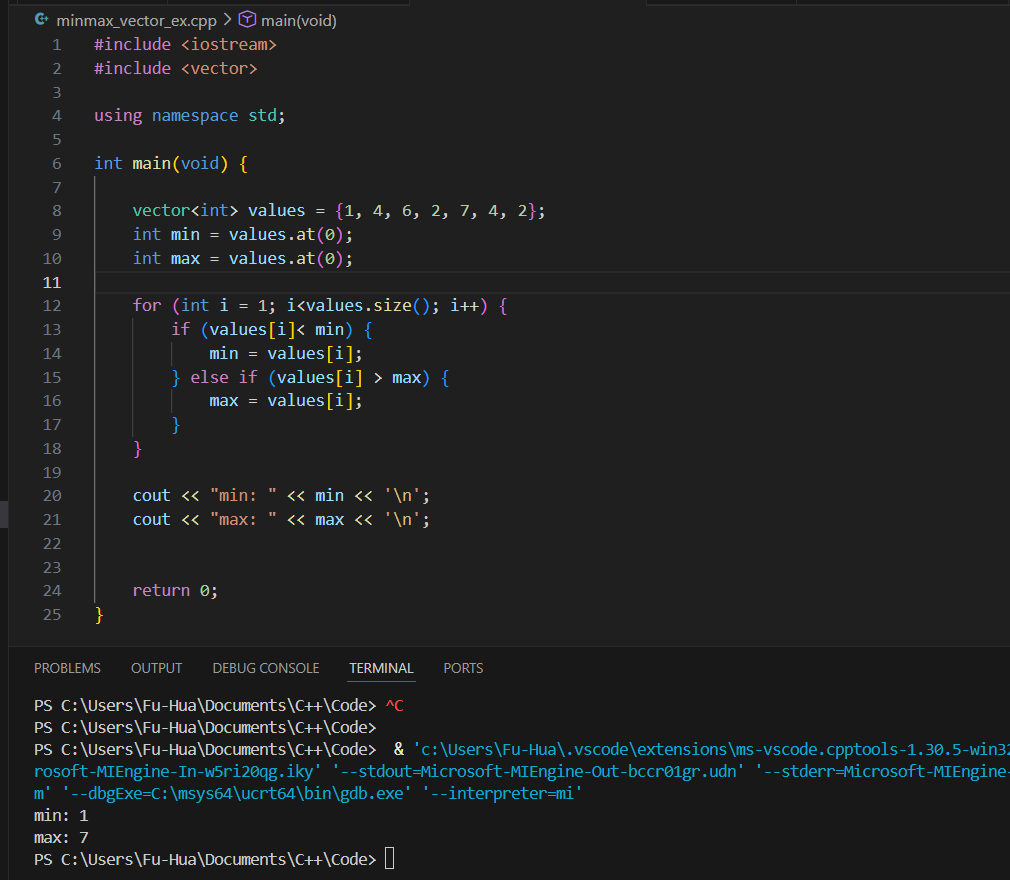Click line number 24 in the gutter
1010x880 pixels.
[52, 591]
